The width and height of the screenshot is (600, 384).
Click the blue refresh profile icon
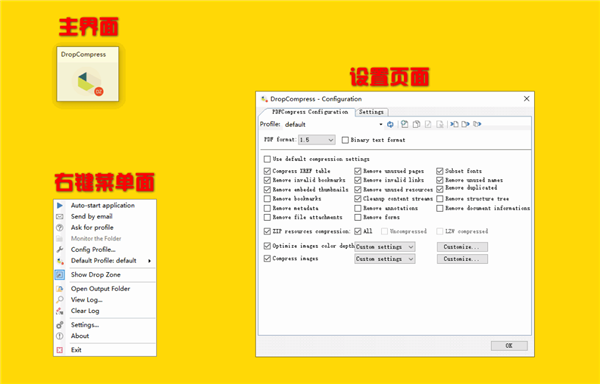pyautogui.click(x=390, y=124)
